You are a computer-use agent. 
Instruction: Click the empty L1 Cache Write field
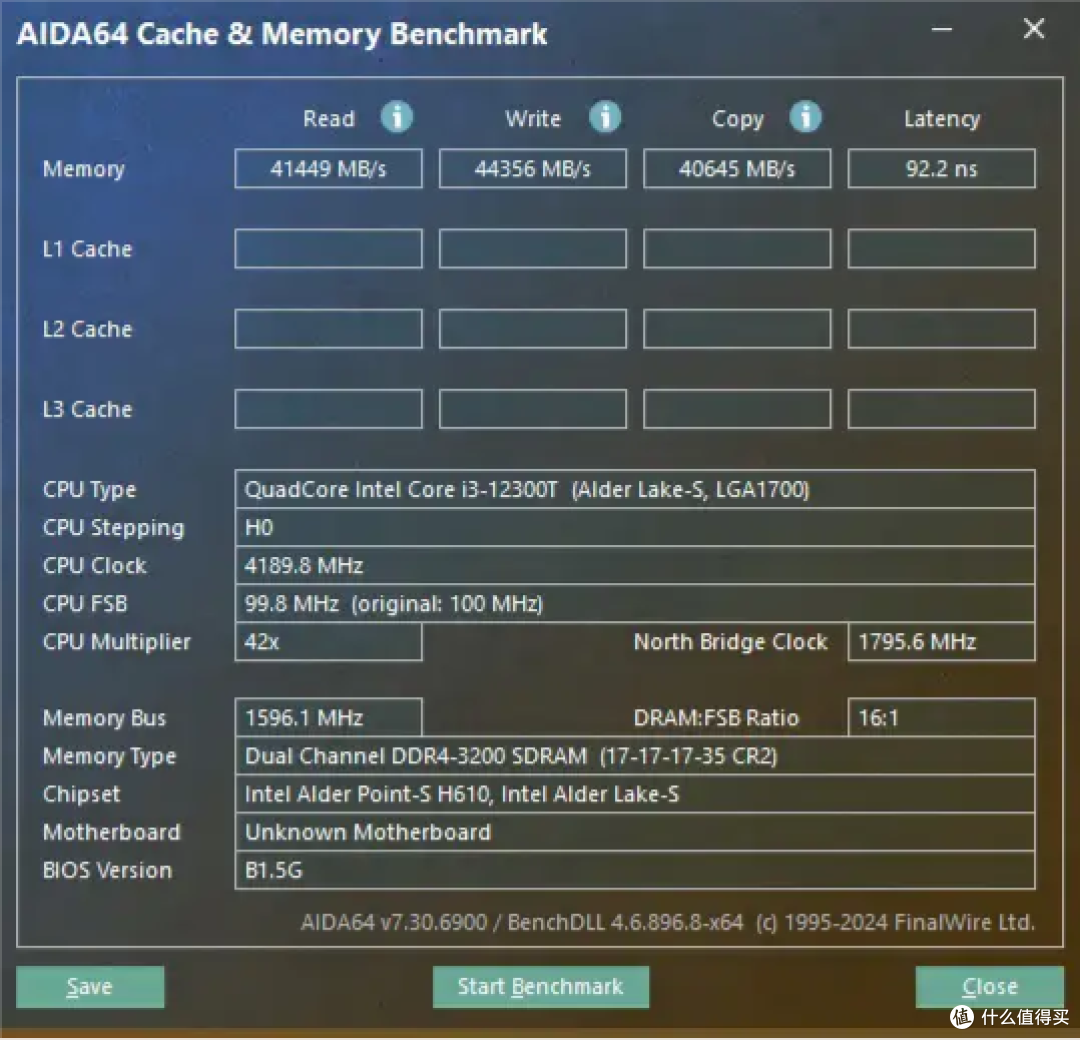tap(532, 249)
